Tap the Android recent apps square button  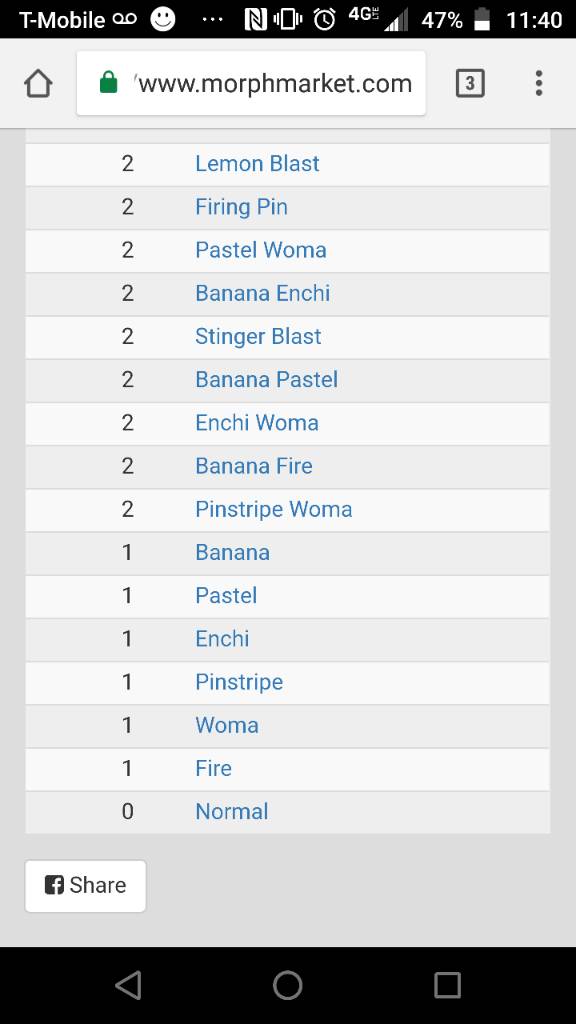pos(447,985)
